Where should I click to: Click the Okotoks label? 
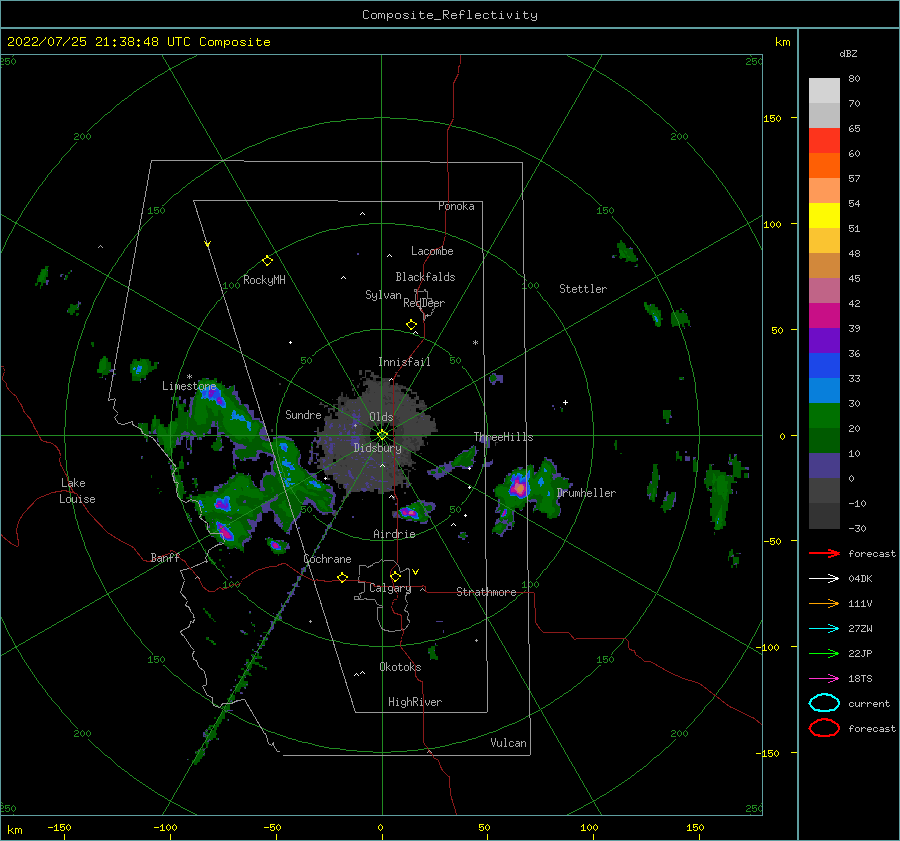[400, 667]
